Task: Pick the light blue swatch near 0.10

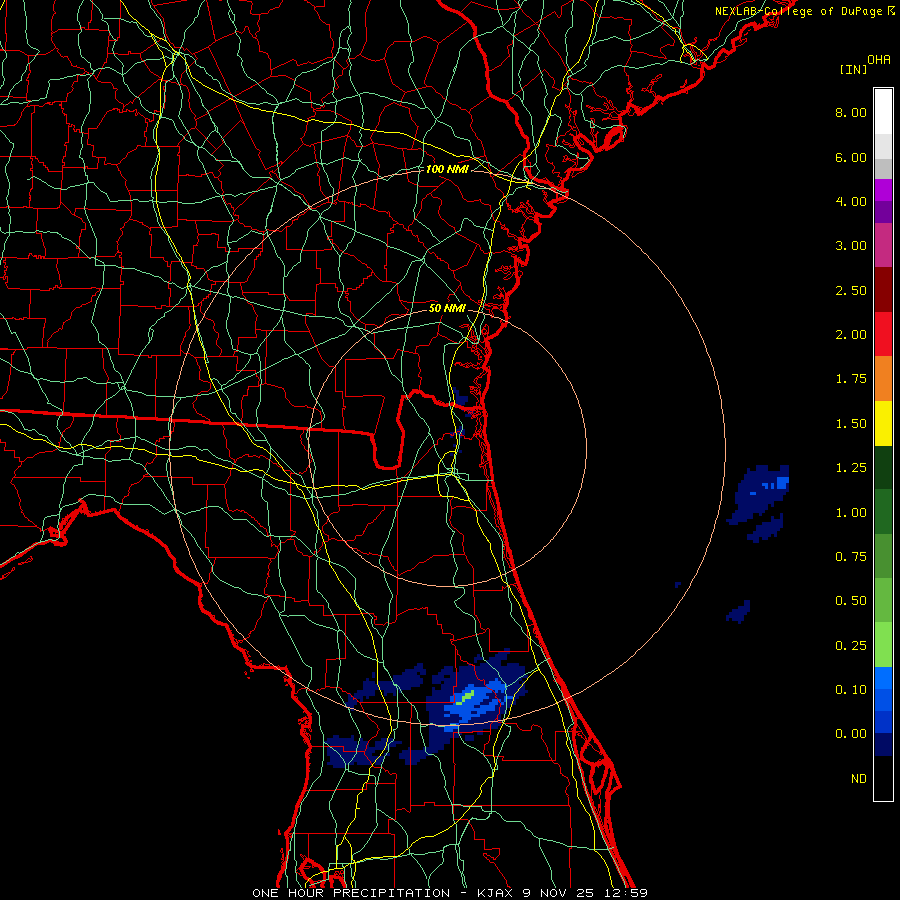Action: click(x=883, y=678)
